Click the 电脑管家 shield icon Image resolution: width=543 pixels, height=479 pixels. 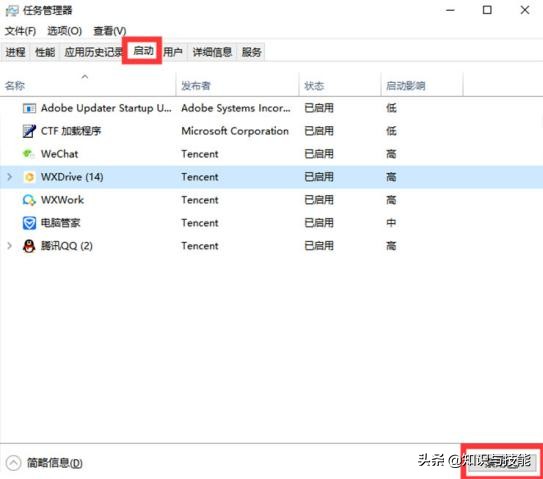[29, 223]
